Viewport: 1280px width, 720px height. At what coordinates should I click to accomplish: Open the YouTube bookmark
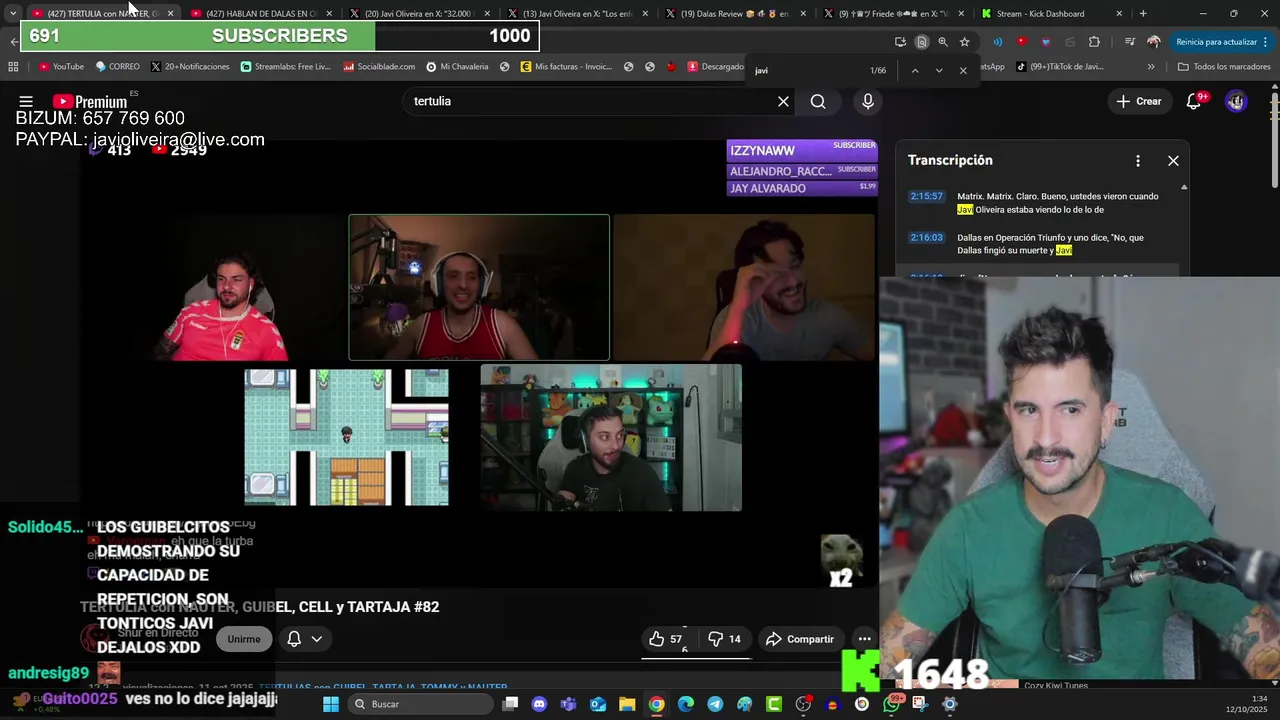pos(61,67)
